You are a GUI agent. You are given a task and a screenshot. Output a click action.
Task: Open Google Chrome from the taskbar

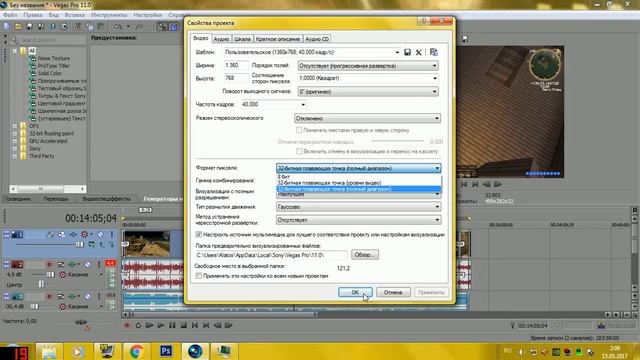point(136,351)
